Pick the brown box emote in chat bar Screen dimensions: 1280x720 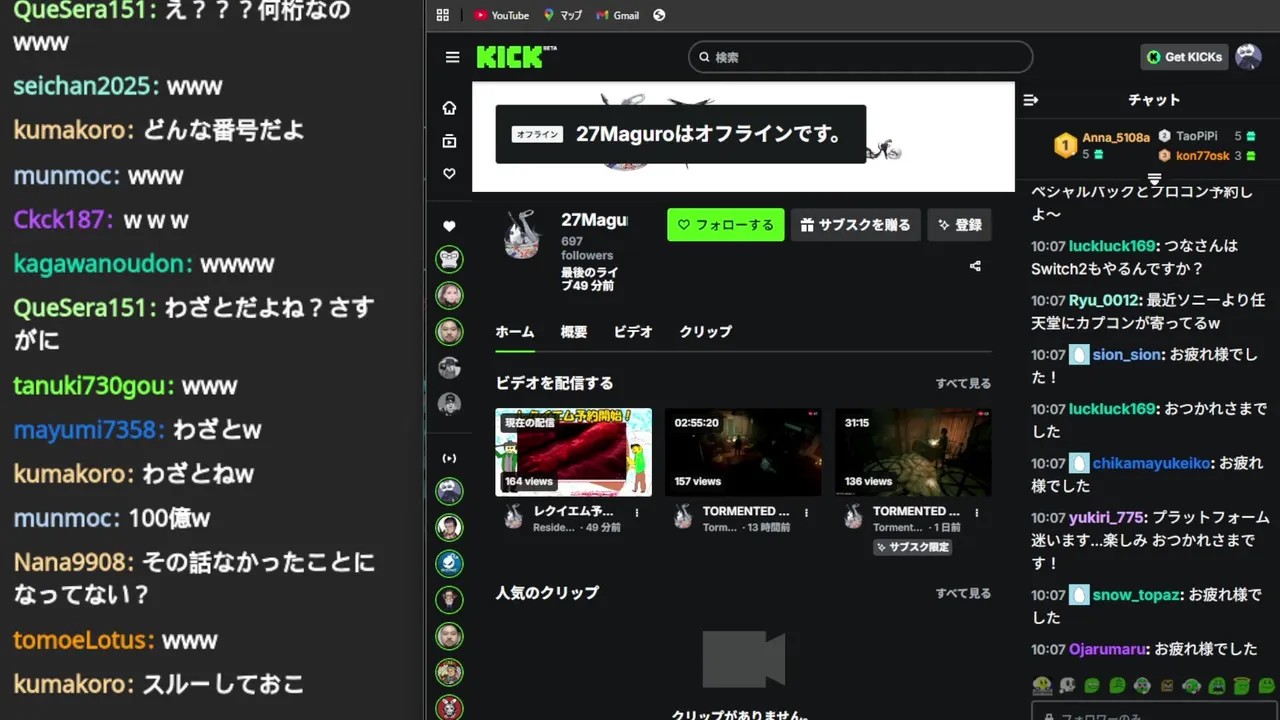coord(1167,686)
